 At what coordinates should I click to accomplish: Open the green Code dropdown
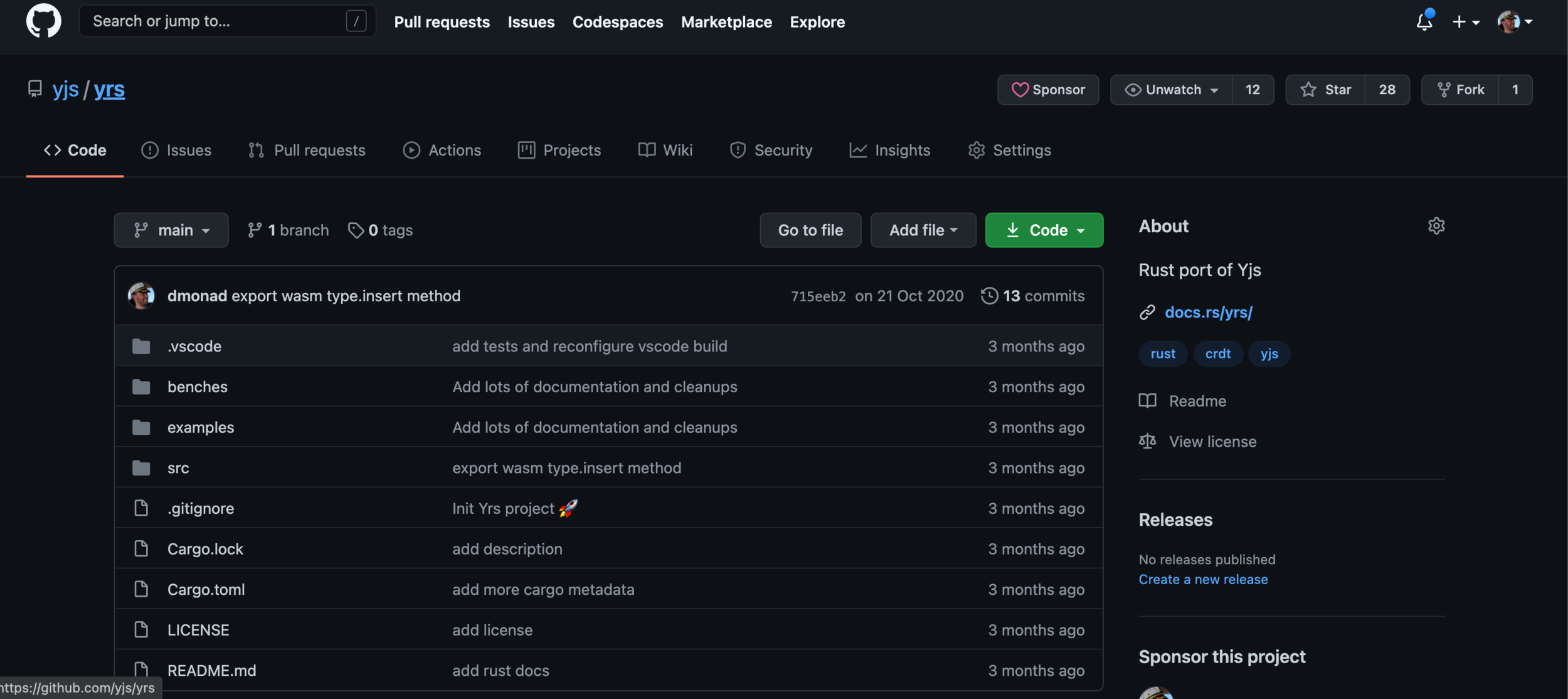pos(1044,230)
